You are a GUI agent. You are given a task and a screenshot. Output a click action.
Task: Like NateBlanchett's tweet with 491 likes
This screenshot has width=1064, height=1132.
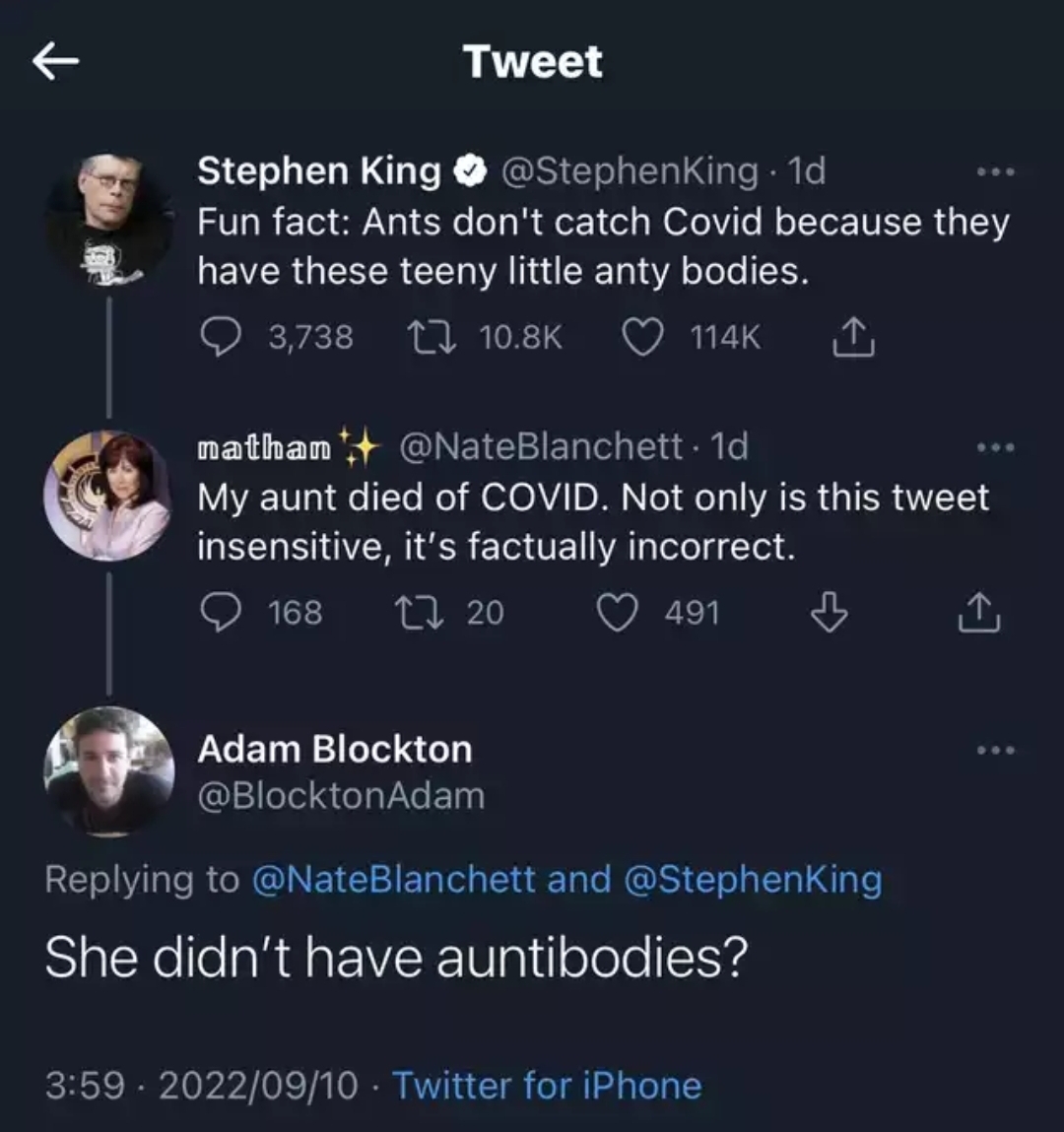pos(618,613)
